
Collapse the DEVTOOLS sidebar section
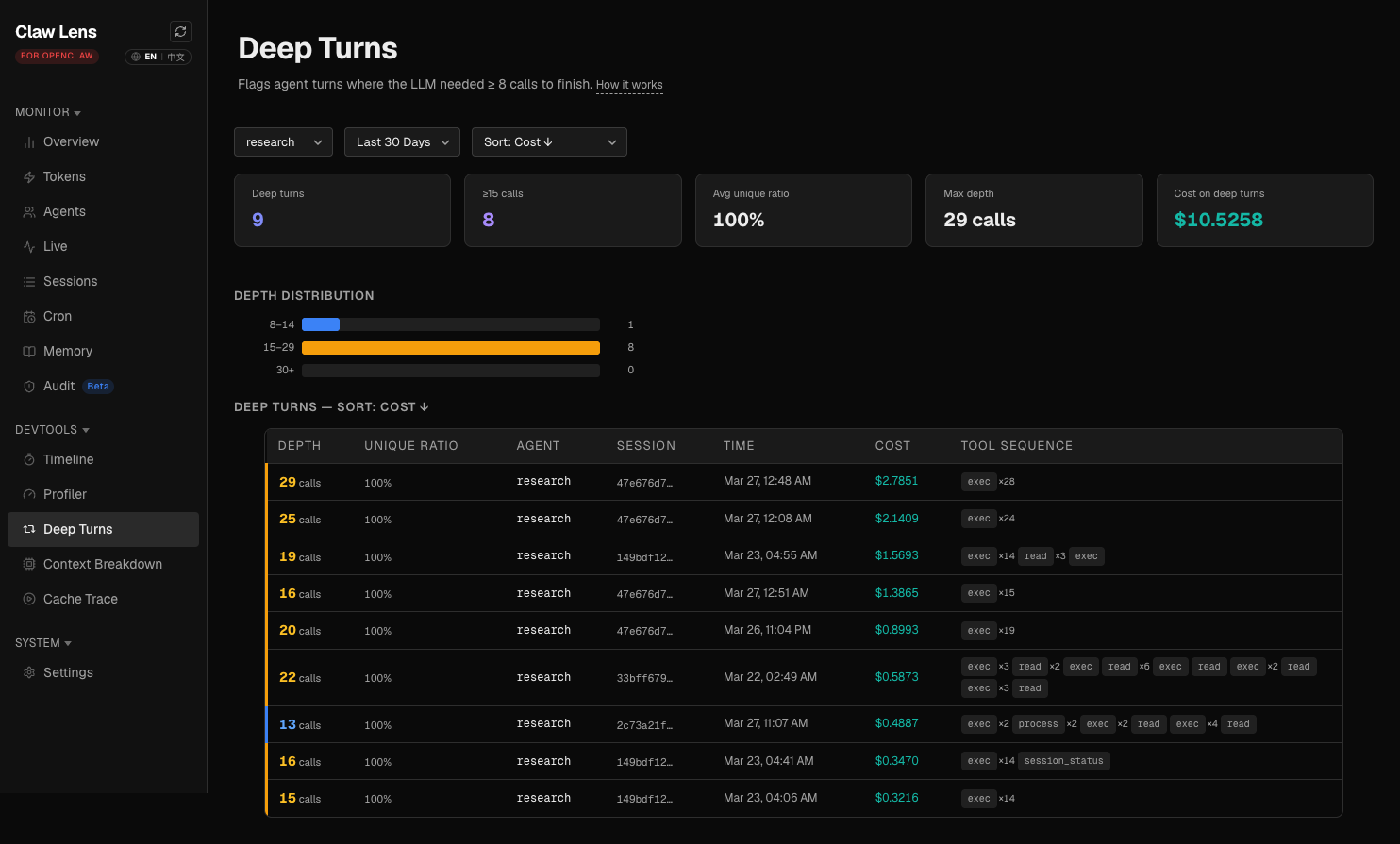pos(53,430)
